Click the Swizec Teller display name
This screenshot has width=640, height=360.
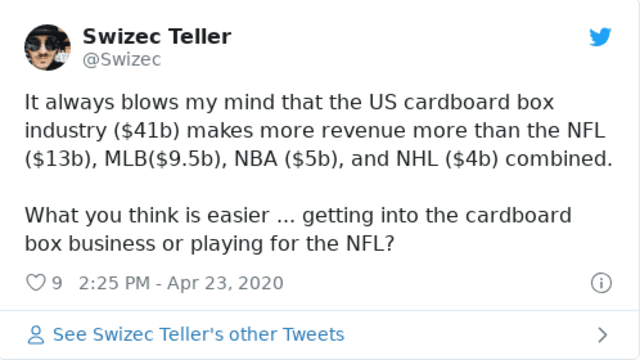pyautogui.click(x=157, y=36)
